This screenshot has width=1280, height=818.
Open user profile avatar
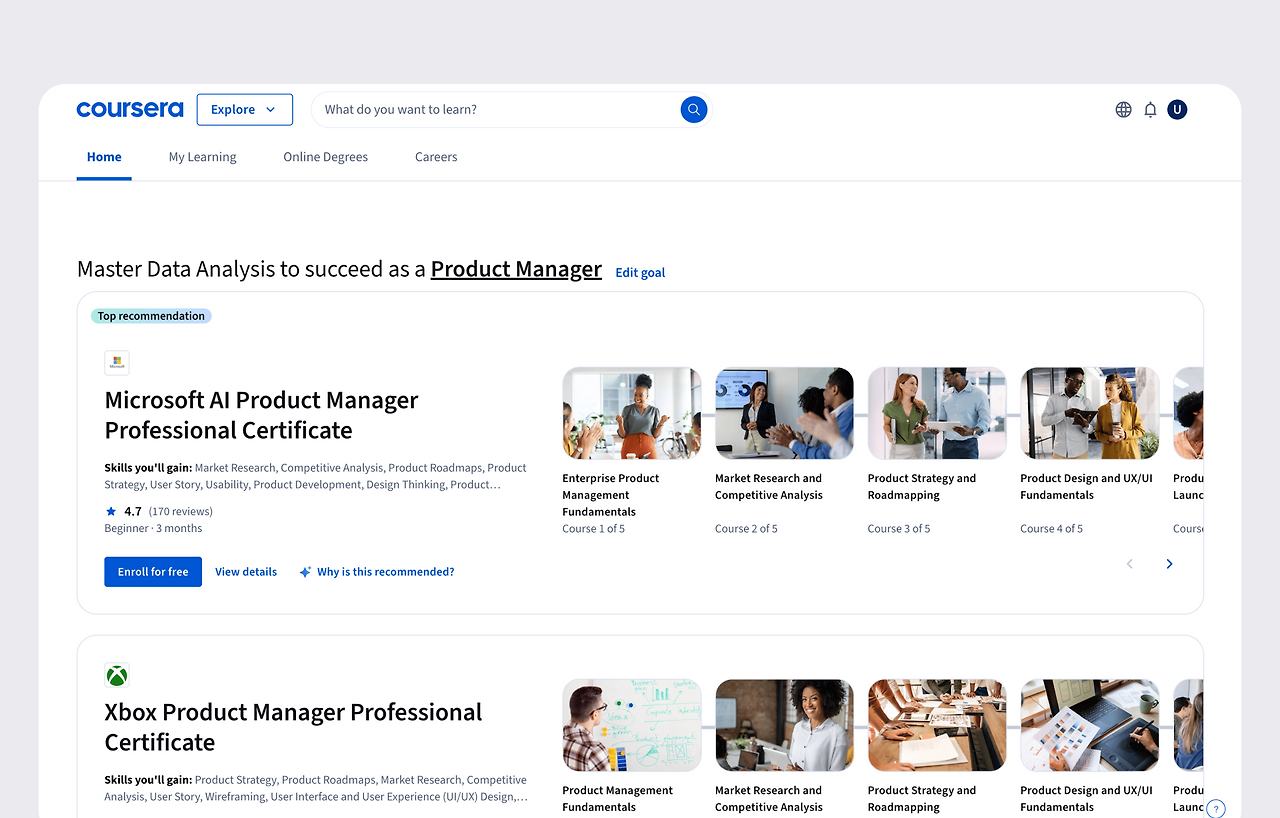pos(1177,110)
